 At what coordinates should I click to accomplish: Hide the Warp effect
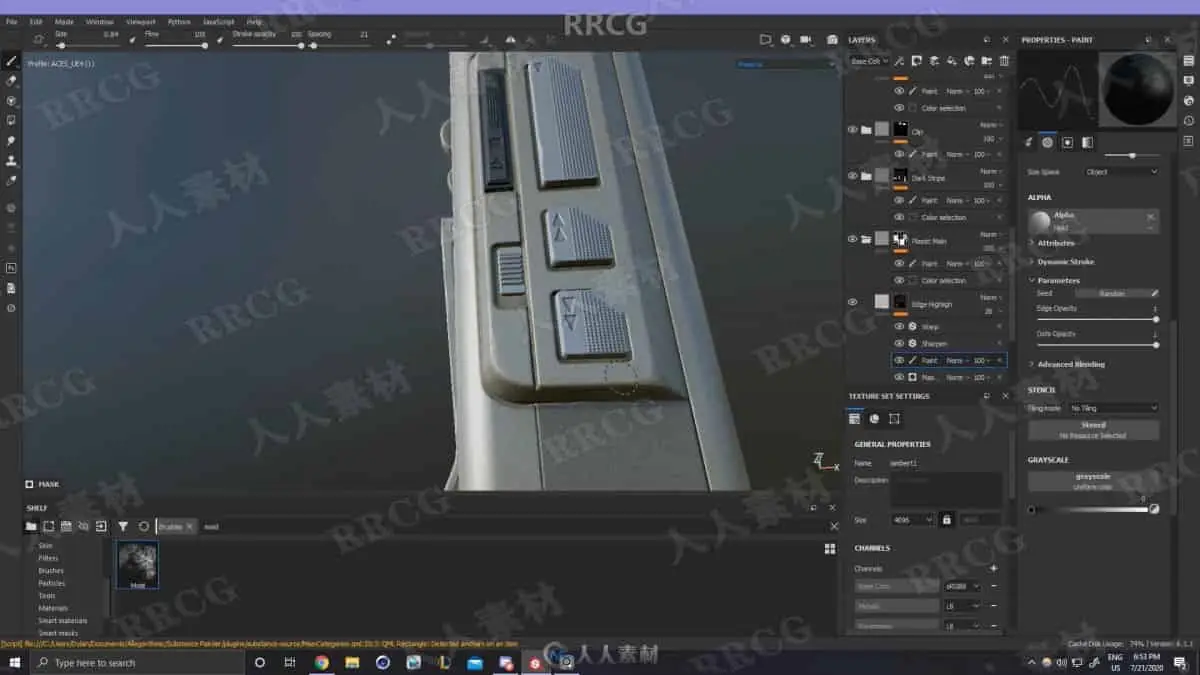(899, 327)
